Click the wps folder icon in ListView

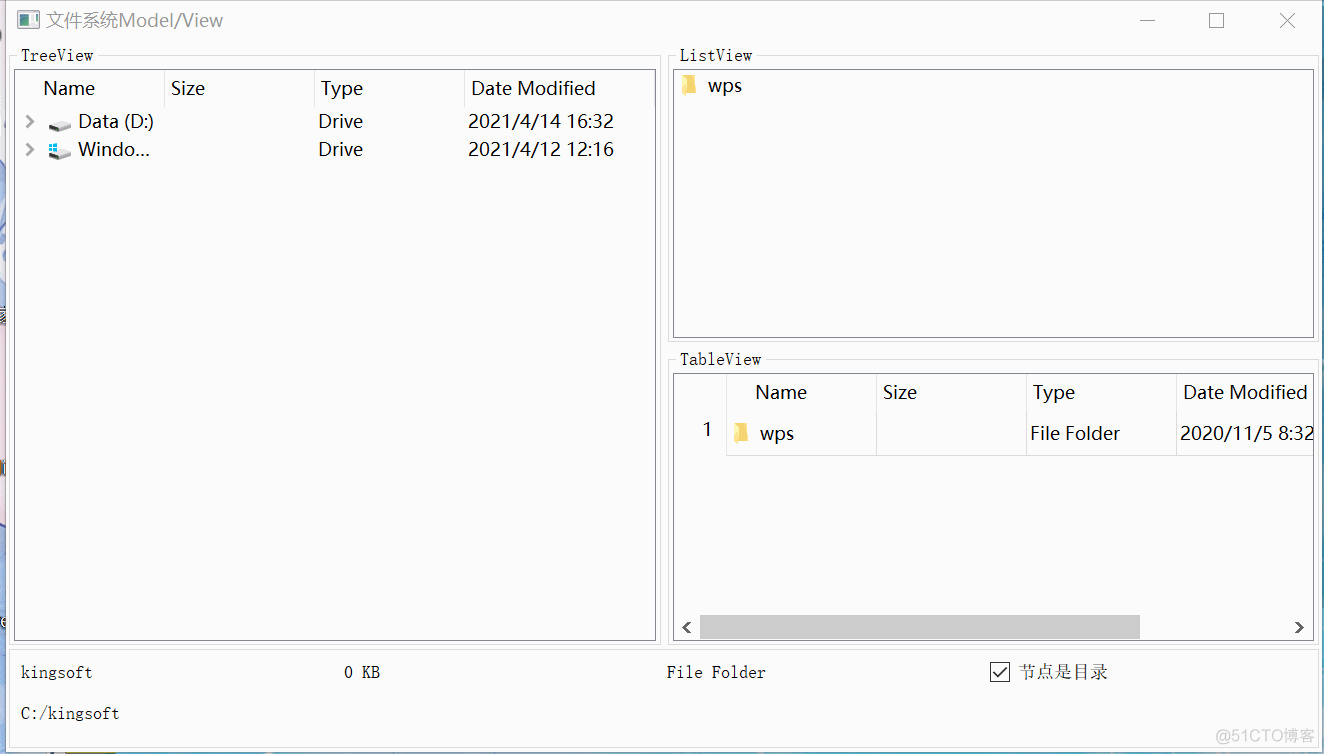[689, 86]
